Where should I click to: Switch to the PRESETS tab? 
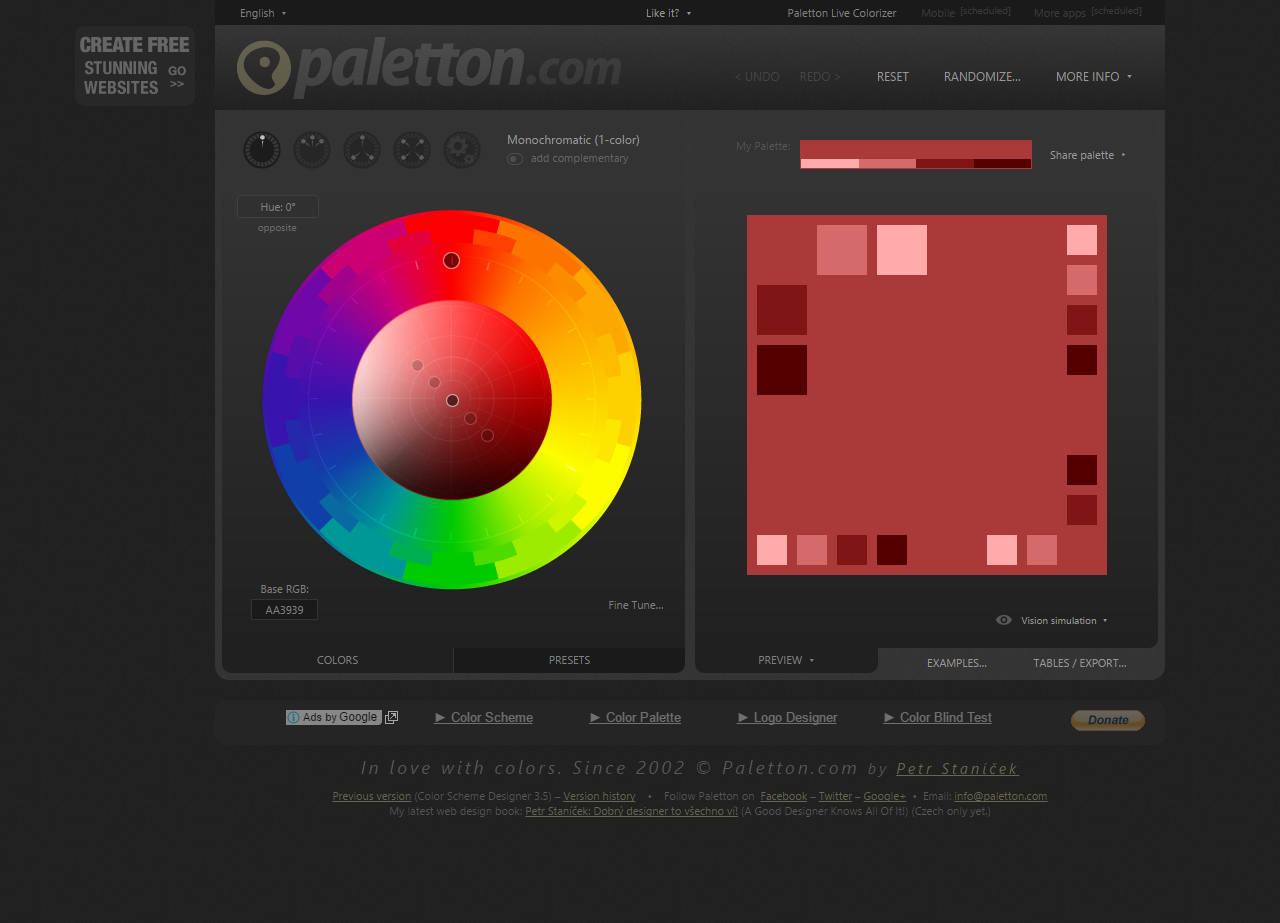pos(568,660)
